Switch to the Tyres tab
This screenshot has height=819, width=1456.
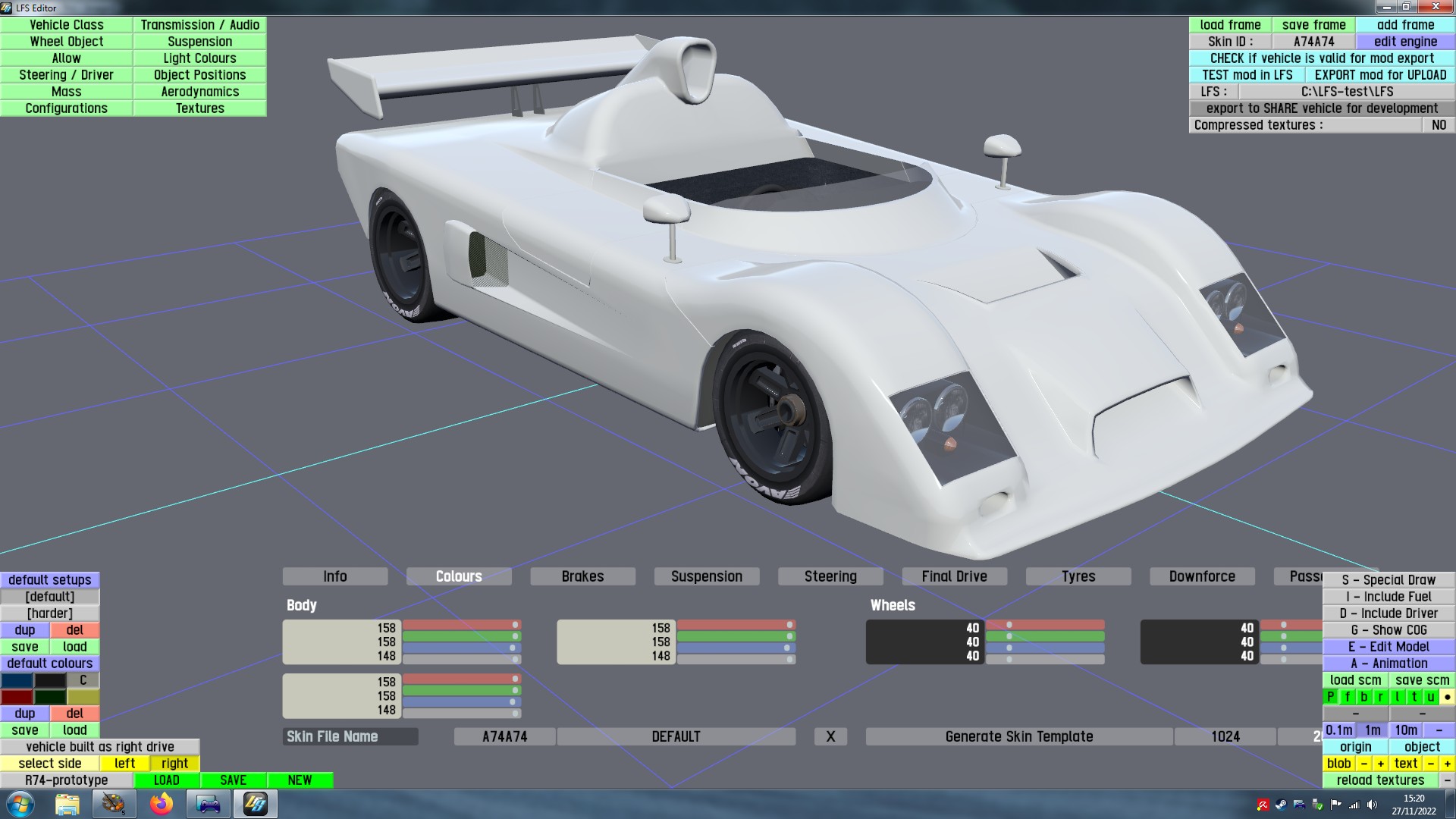point(1078,576)
